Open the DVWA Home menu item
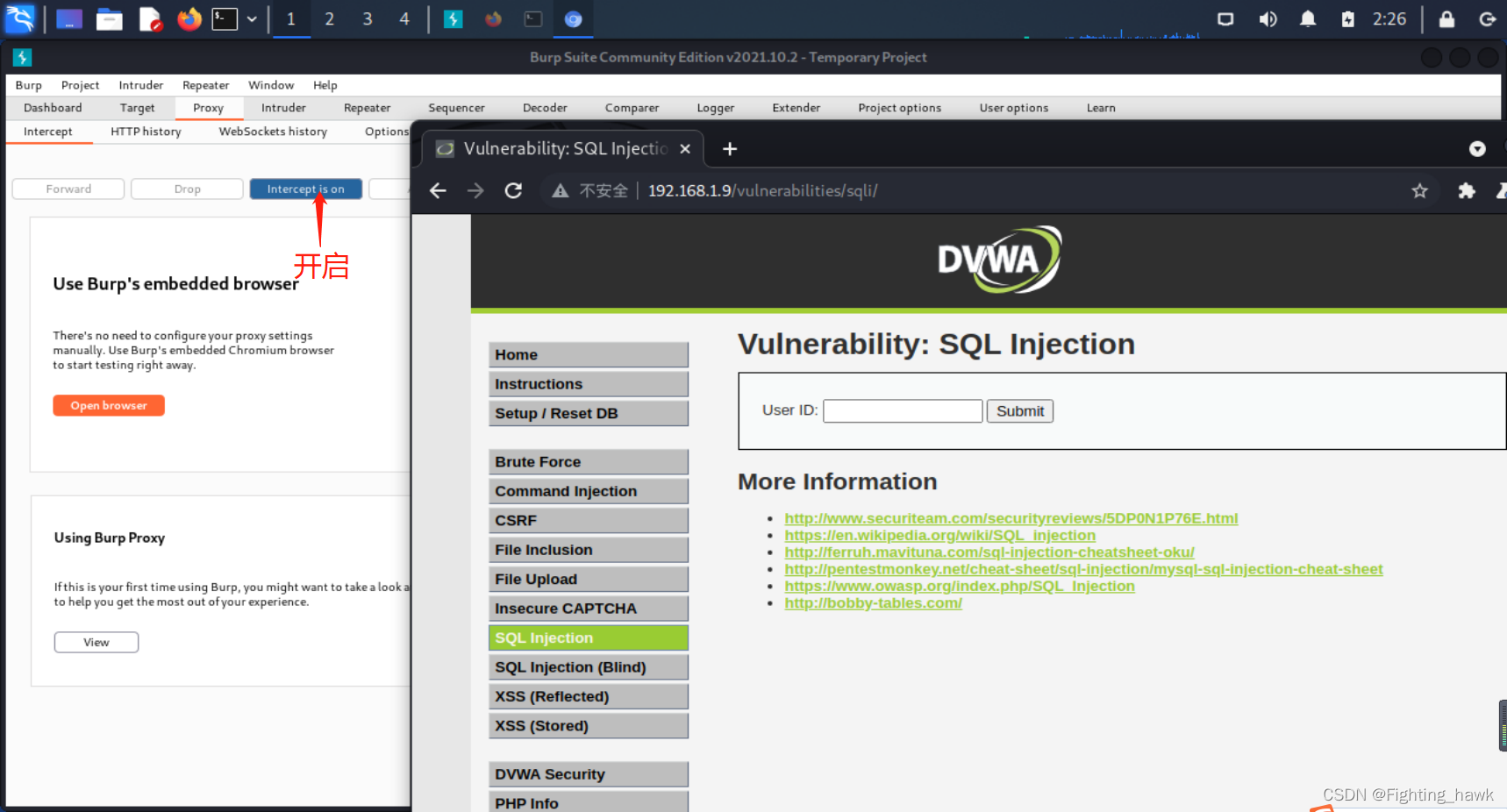This screenshot has width=1507, height=812. (589, 355)
